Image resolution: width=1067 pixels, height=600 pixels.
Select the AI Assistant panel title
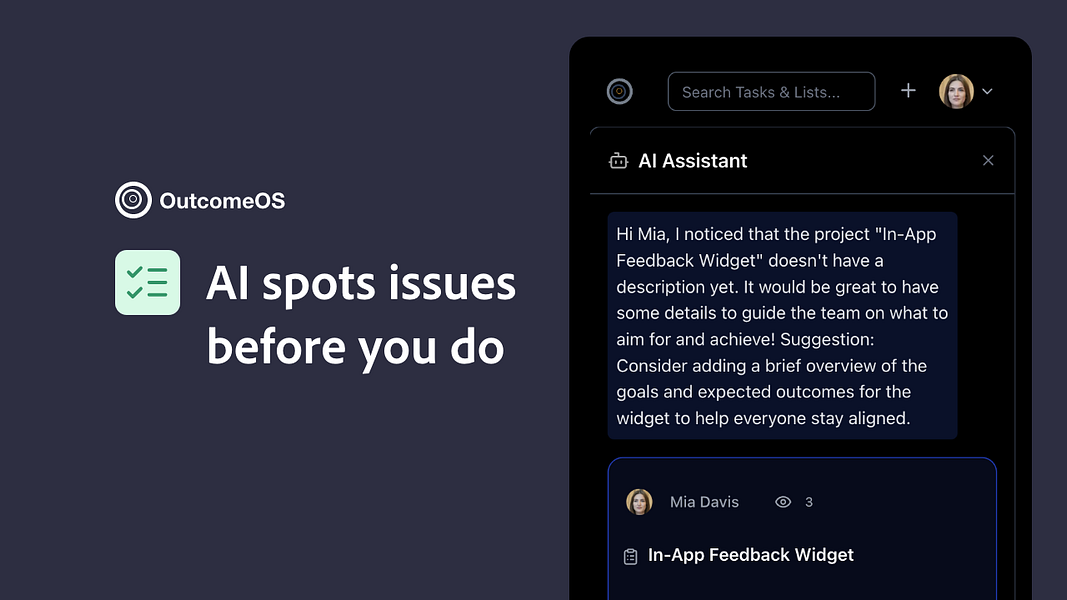point(693,161)
